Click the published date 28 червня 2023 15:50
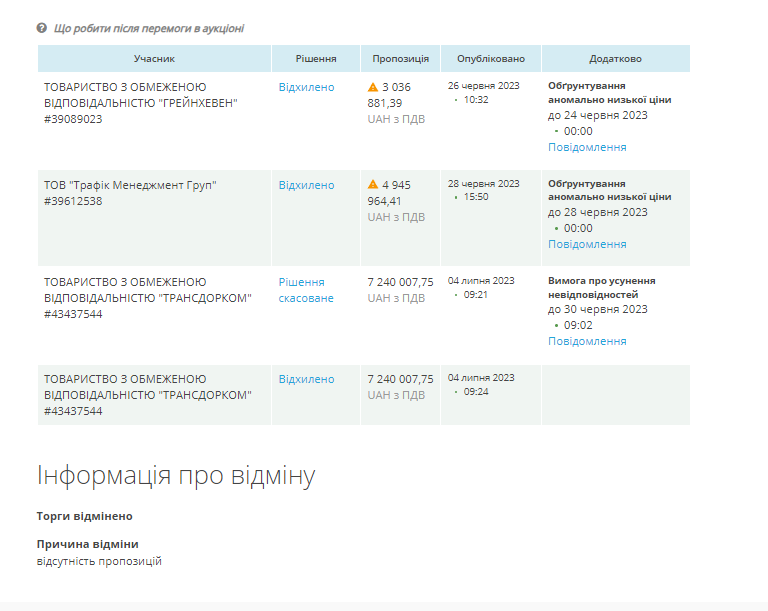The width and height of the screenshot is (768, 611). (483, 190)
